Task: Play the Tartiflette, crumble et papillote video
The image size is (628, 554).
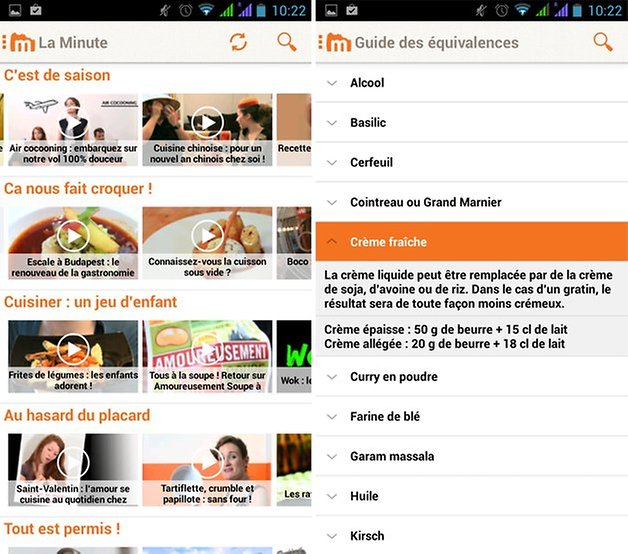Action: coord(207,463)
